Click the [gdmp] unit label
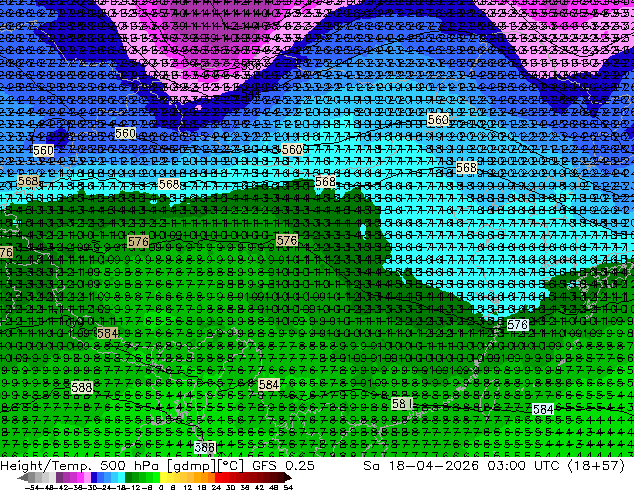The image size is (634, 490). [x=190, y=466]
